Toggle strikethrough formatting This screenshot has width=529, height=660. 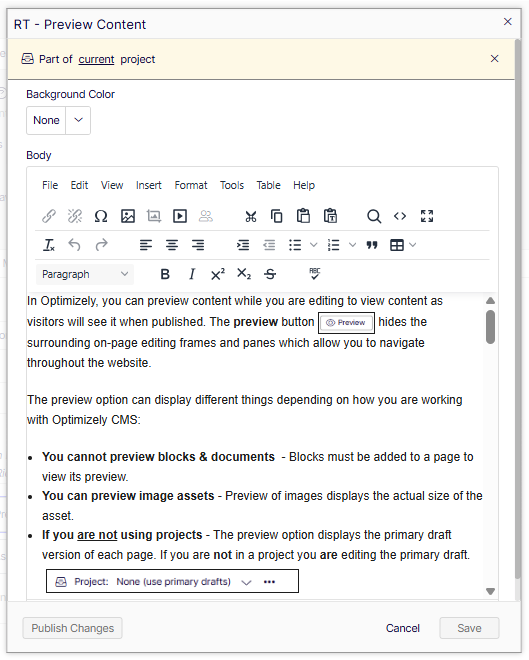270,274
